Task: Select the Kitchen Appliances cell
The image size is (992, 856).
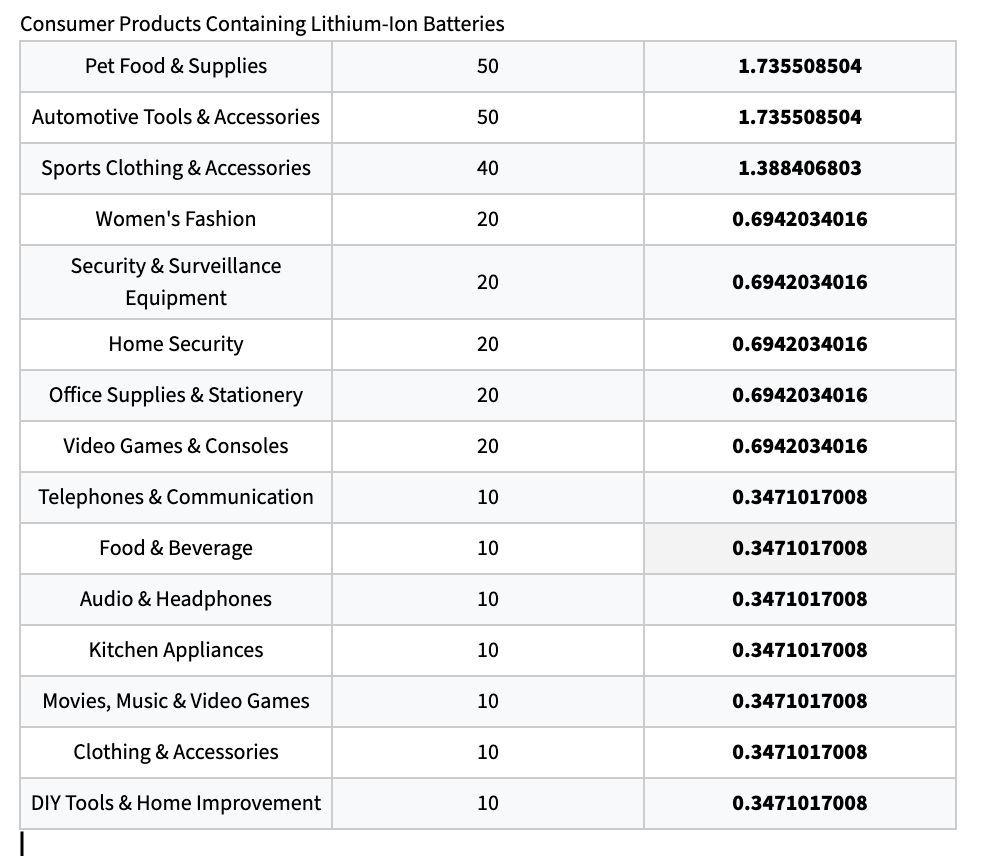Action: click(x=176, y=650)
